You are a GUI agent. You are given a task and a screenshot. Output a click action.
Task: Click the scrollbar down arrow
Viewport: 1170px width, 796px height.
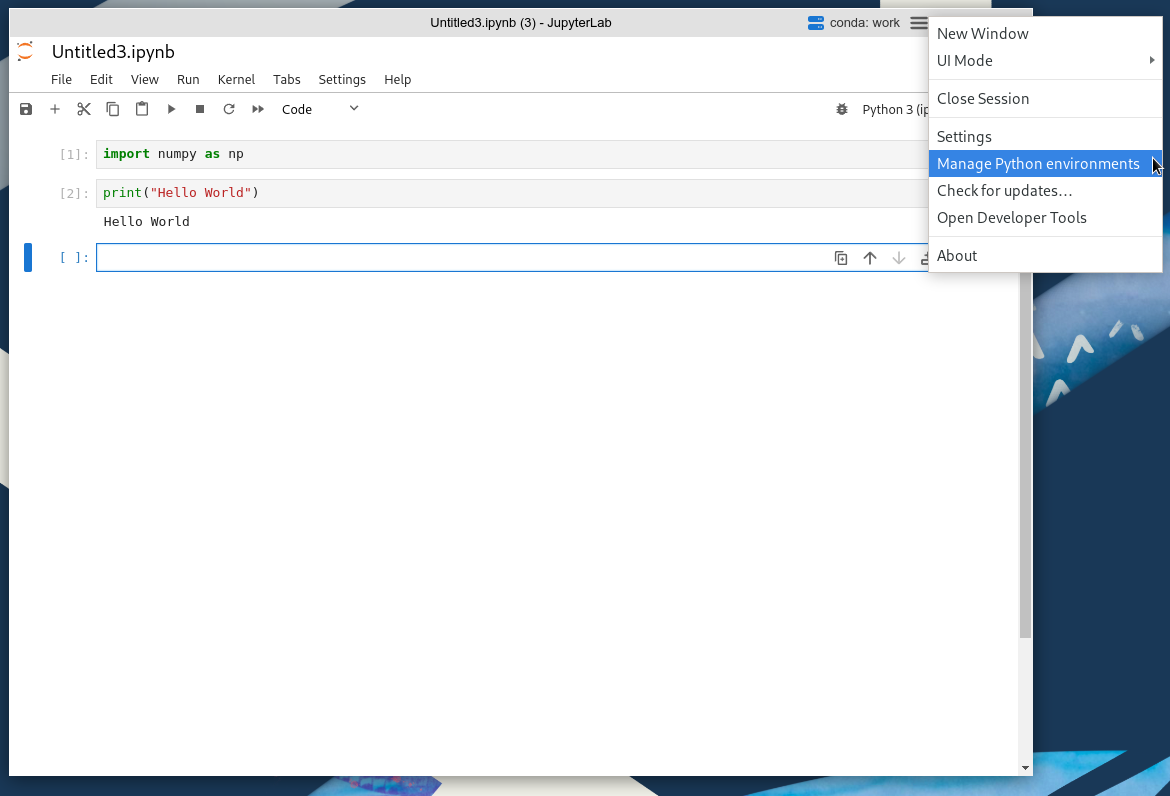1025,768
